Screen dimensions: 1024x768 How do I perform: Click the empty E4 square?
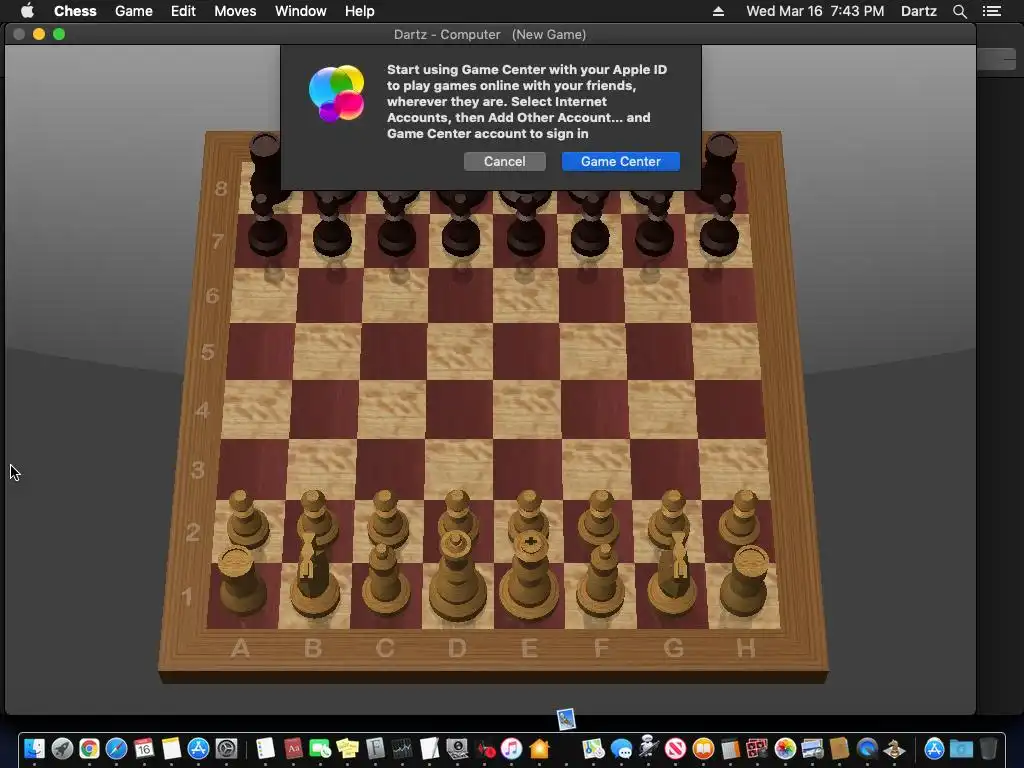point(526,409)
